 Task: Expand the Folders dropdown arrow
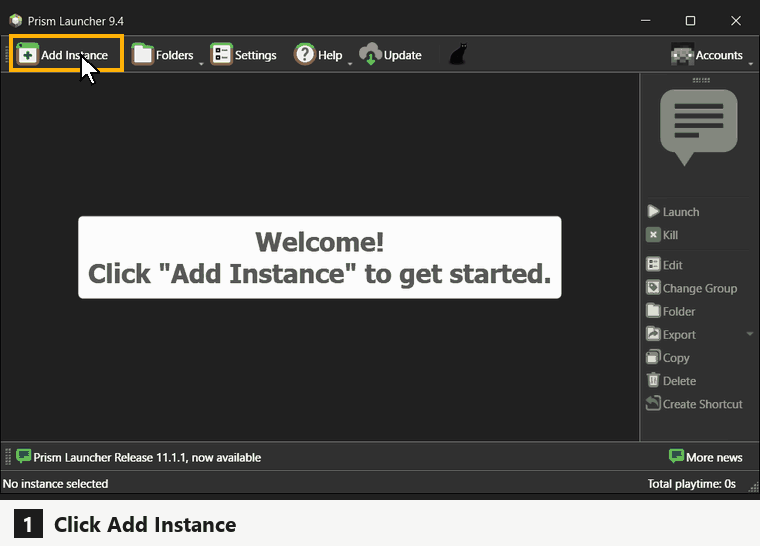tap(201, 64)
